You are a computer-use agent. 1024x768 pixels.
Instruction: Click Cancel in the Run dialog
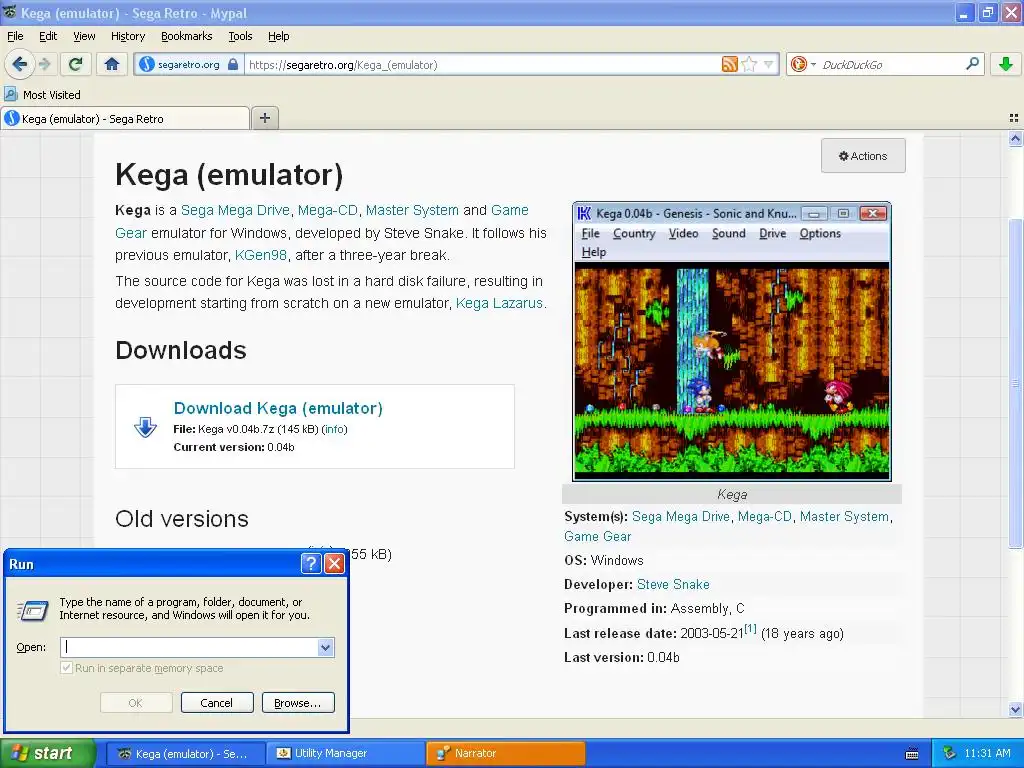(217, 703)
